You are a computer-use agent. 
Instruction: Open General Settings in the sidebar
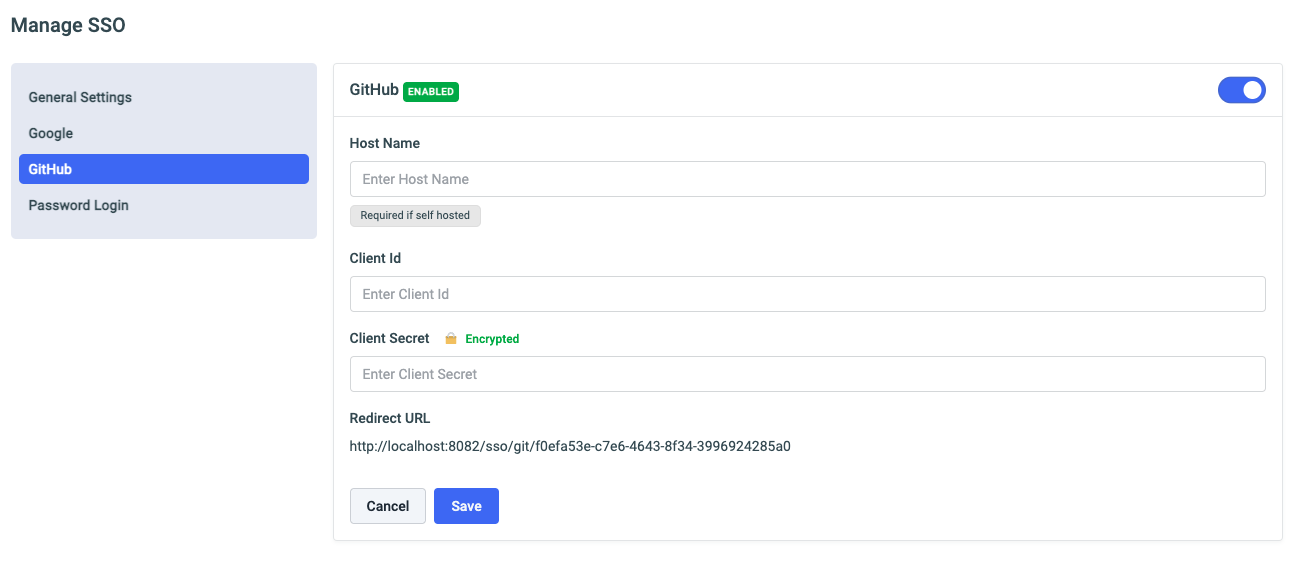coord(80,98)
